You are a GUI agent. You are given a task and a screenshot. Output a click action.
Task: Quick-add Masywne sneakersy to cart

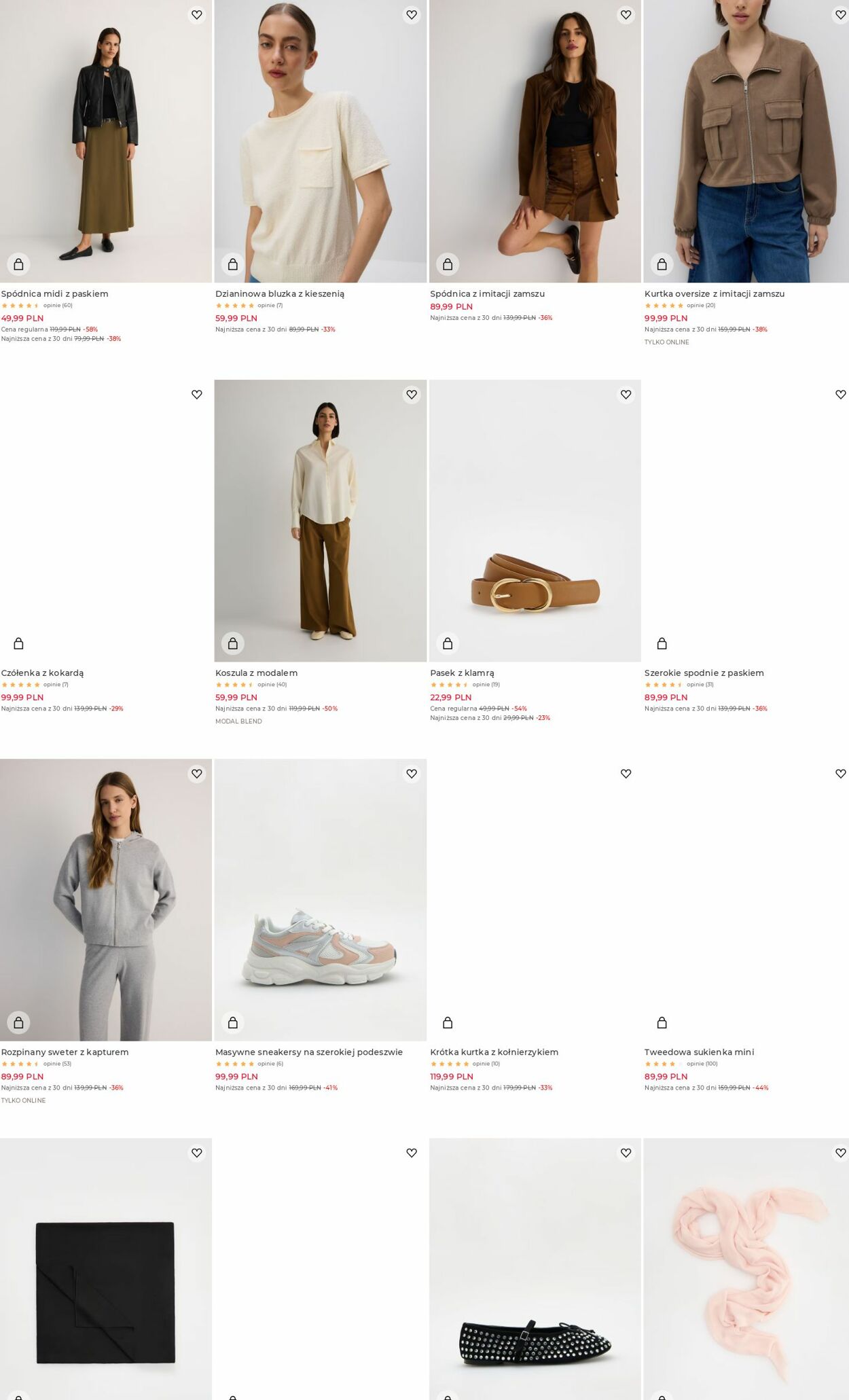click(233, 1022)
